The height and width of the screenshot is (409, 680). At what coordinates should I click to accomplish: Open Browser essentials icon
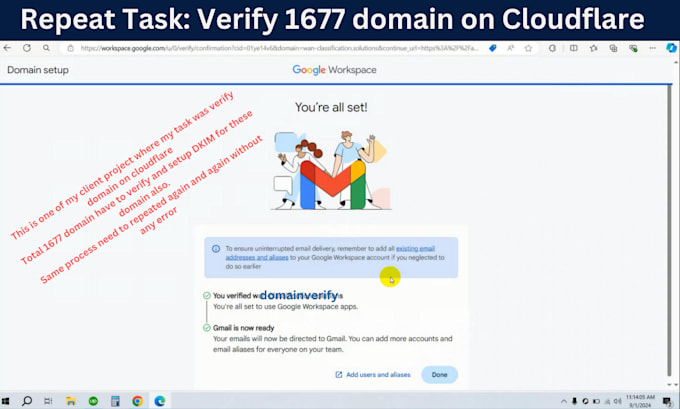click(x=633, y=48)
